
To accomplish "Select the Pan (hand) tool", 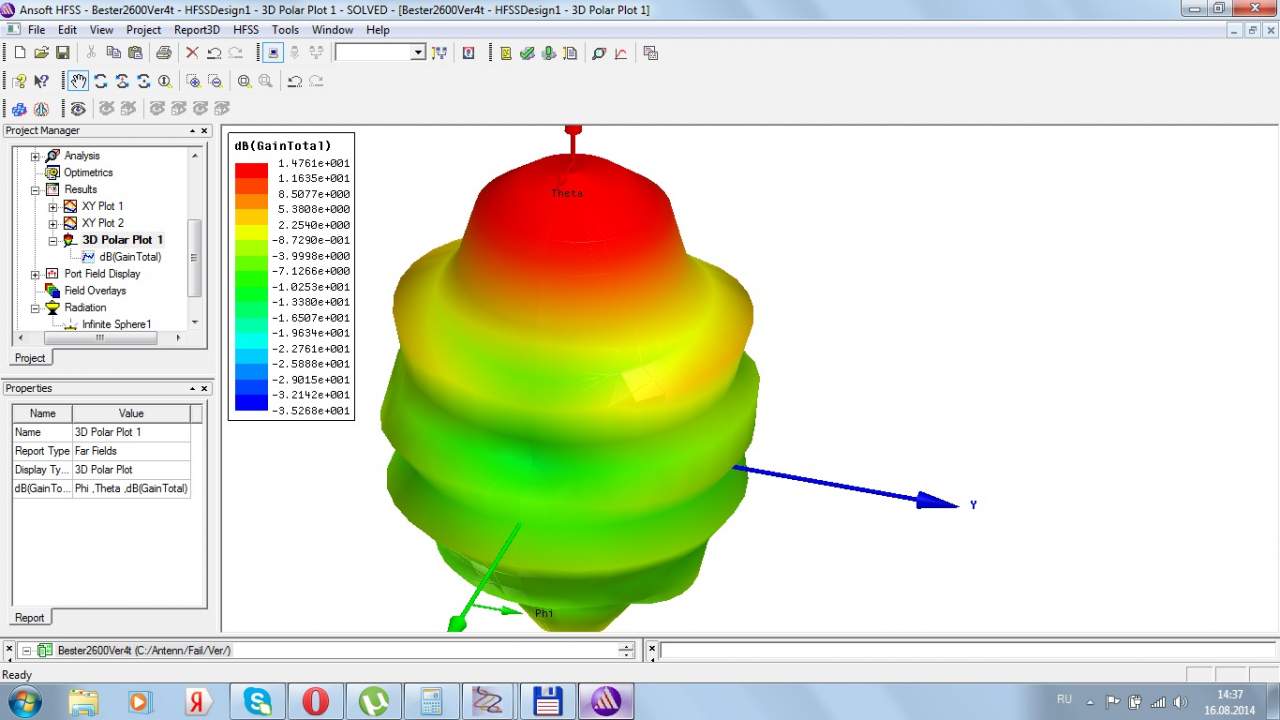I will 78,81.
